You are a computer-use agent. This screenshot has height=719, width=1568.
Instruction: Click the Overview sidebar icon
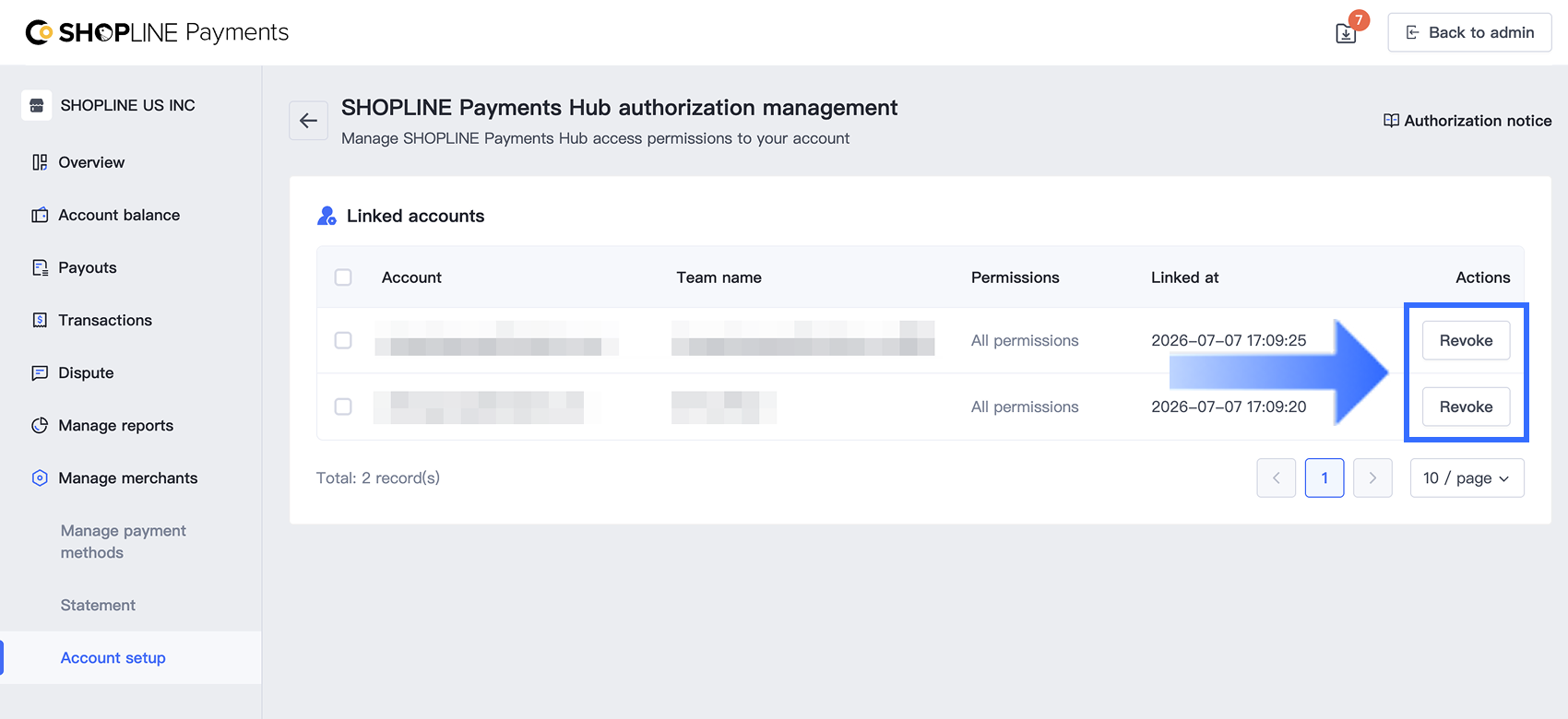[40, 162]
